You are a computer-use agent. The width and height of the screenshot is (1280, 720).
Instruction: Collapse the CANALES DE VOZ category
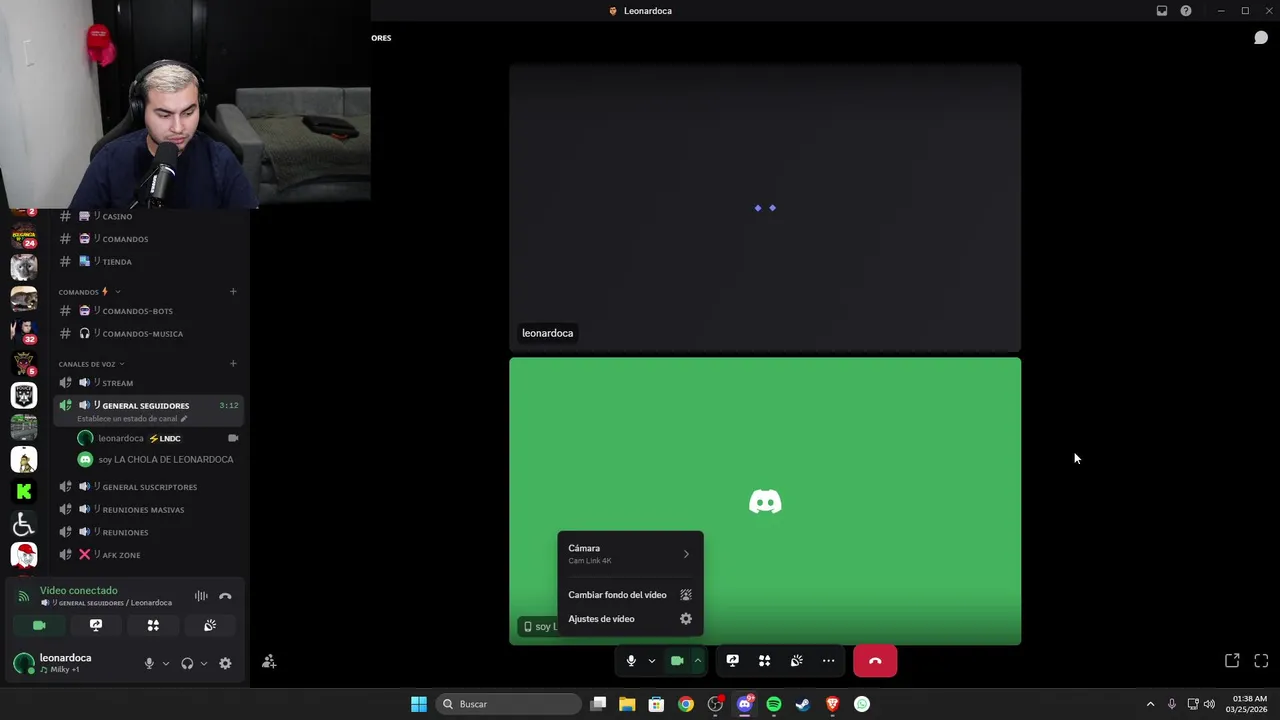tap(91, 364)
